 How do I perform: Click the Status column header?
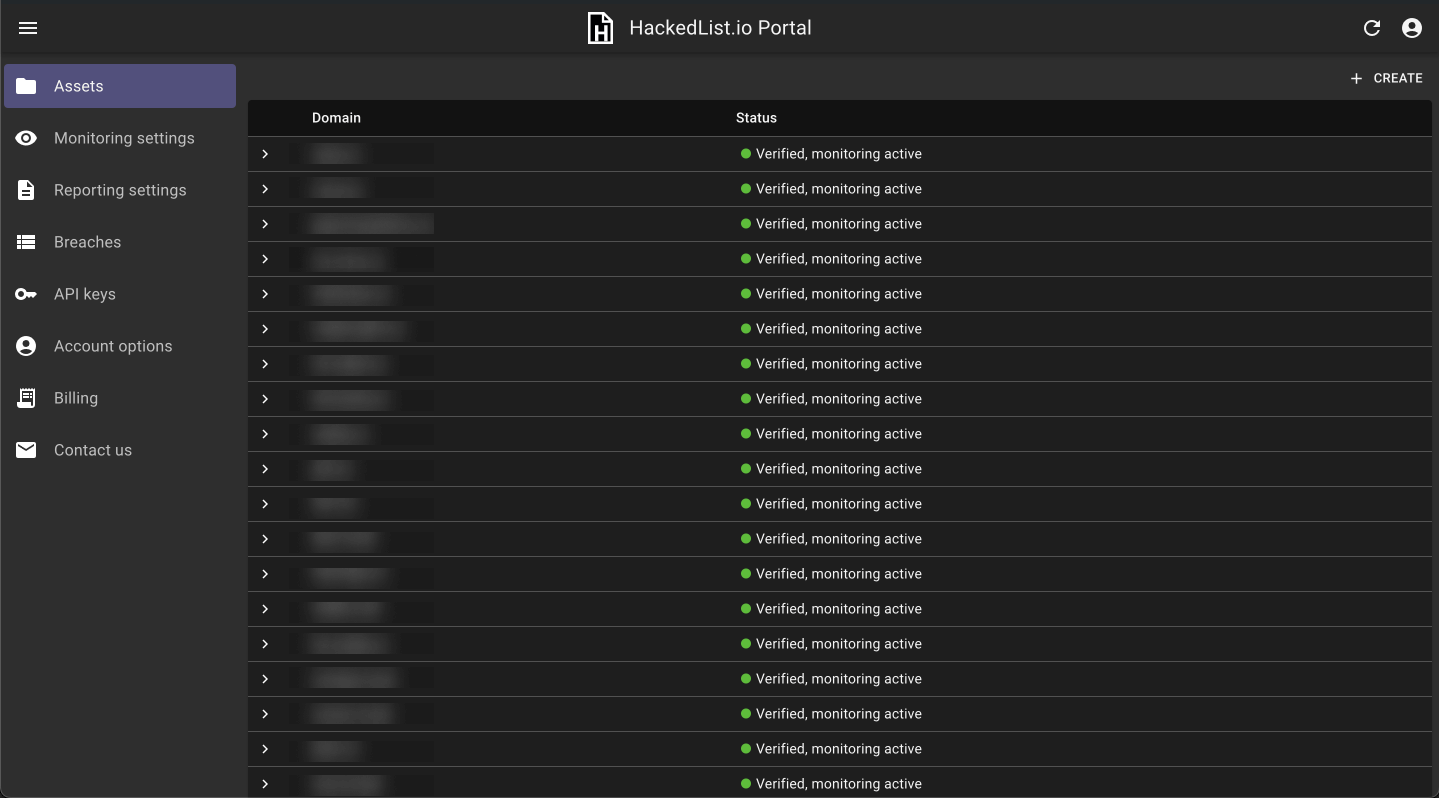[x=756, y=118]
